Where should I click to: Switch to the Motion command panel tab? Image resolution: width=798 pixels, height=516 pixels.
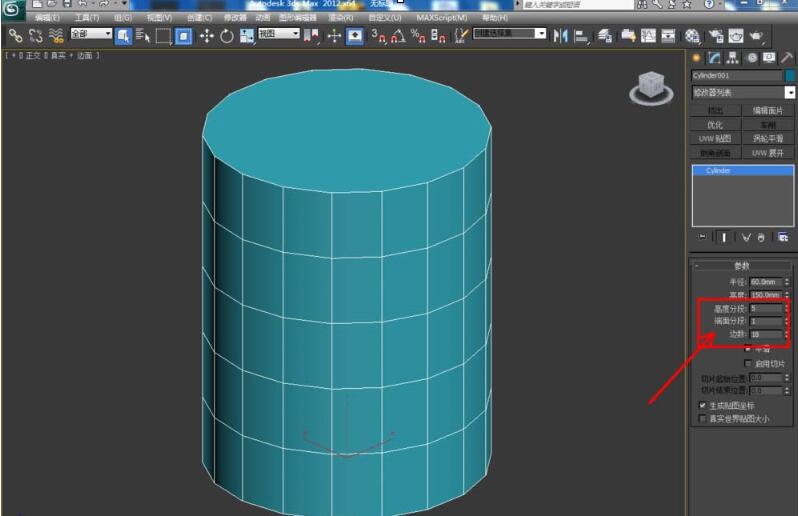tap(752, 58)
